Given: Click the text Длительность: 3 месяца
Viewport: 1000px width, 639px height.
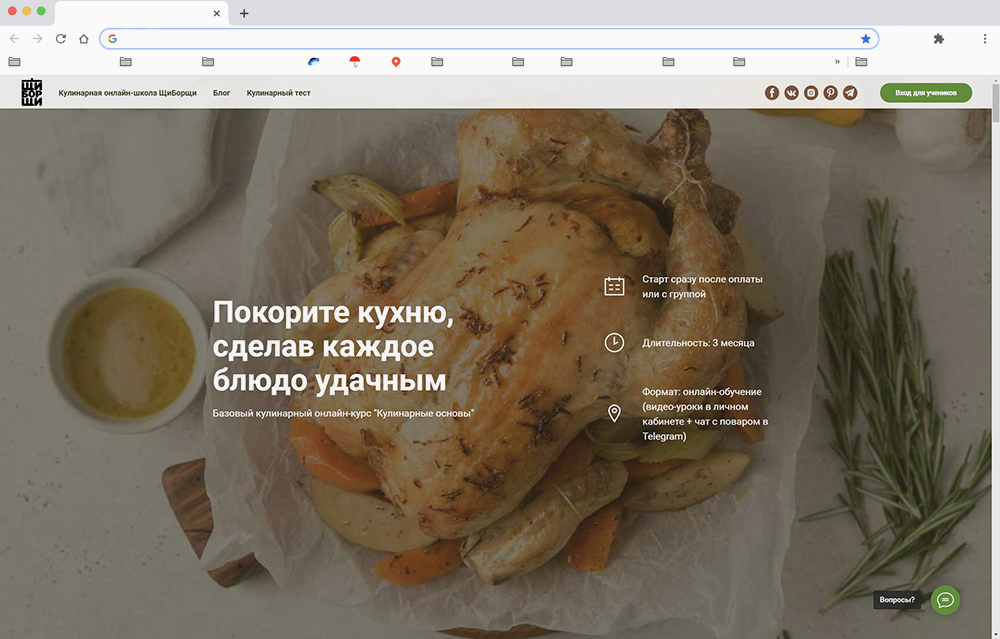Looking at the screenshot, I should (698, 343).
